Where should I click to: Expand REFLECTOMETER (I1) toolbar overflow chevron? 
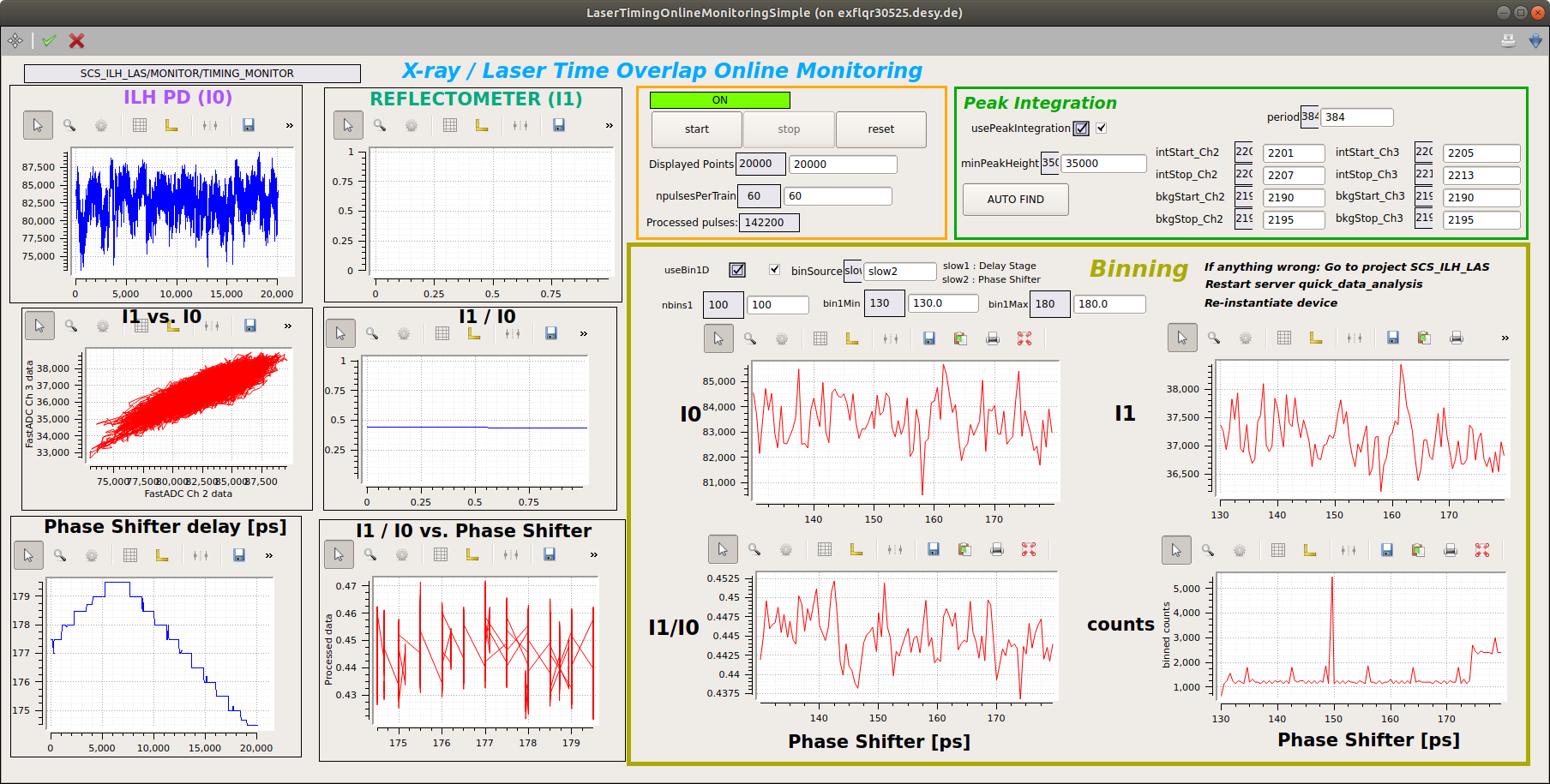[x=610, y=126]
